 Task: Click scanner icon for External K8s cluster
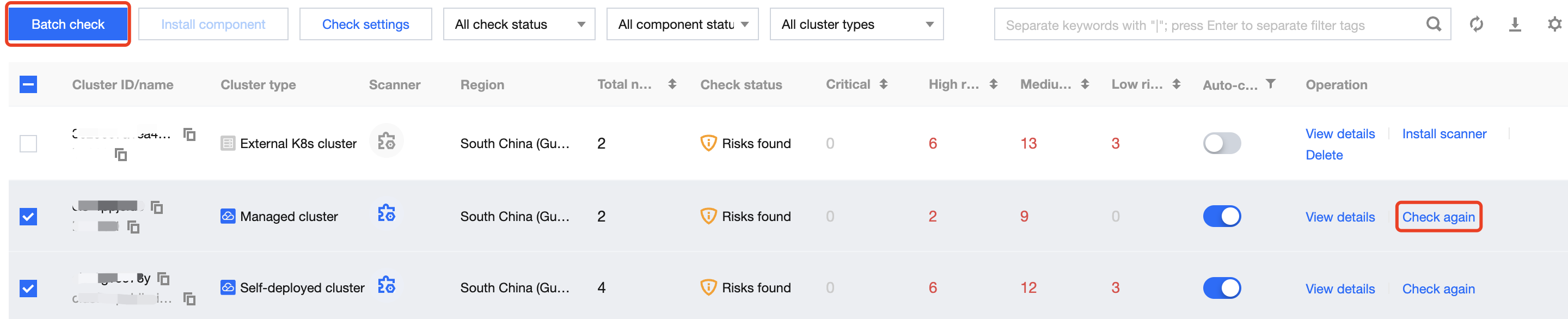387,141
